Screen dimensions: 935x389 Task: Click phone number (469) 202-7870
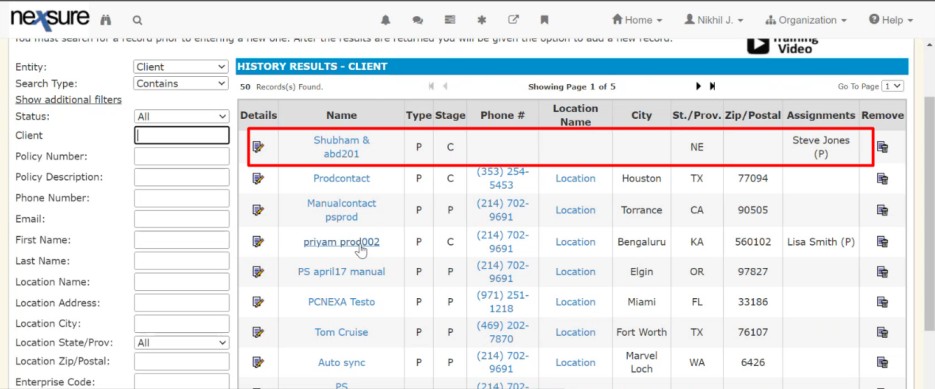[x=502, y=332]
